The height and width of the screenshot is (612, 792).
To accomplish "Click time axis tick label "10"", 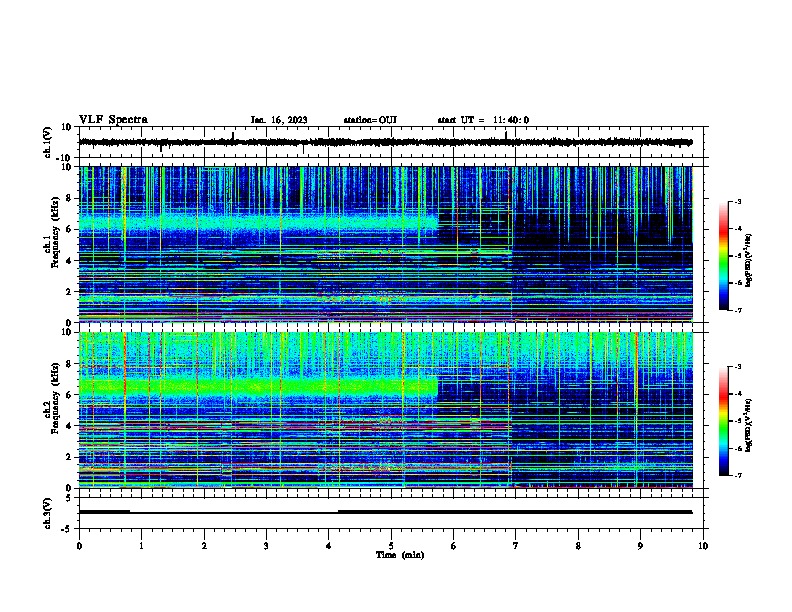I will [x=703, y=546].
